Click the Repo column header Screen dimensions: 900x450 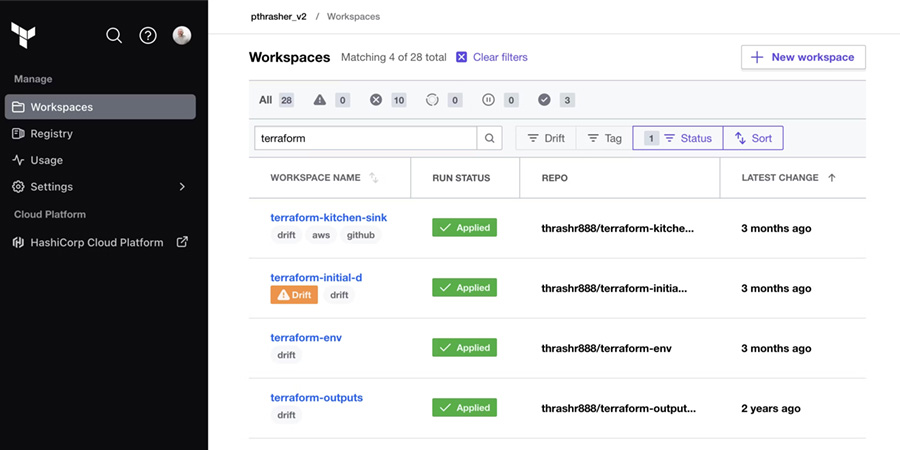coord(554,178)
